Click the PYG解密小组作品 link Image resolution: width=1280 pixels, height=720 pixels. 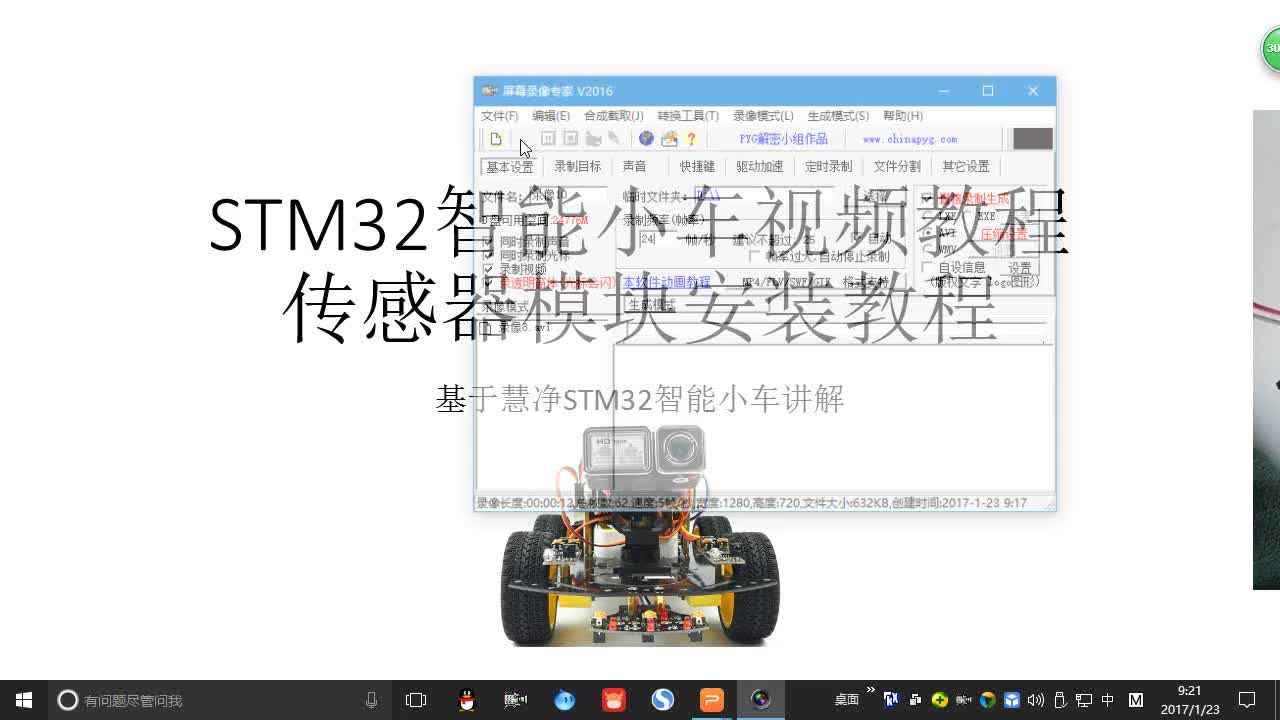click(784, 139)
